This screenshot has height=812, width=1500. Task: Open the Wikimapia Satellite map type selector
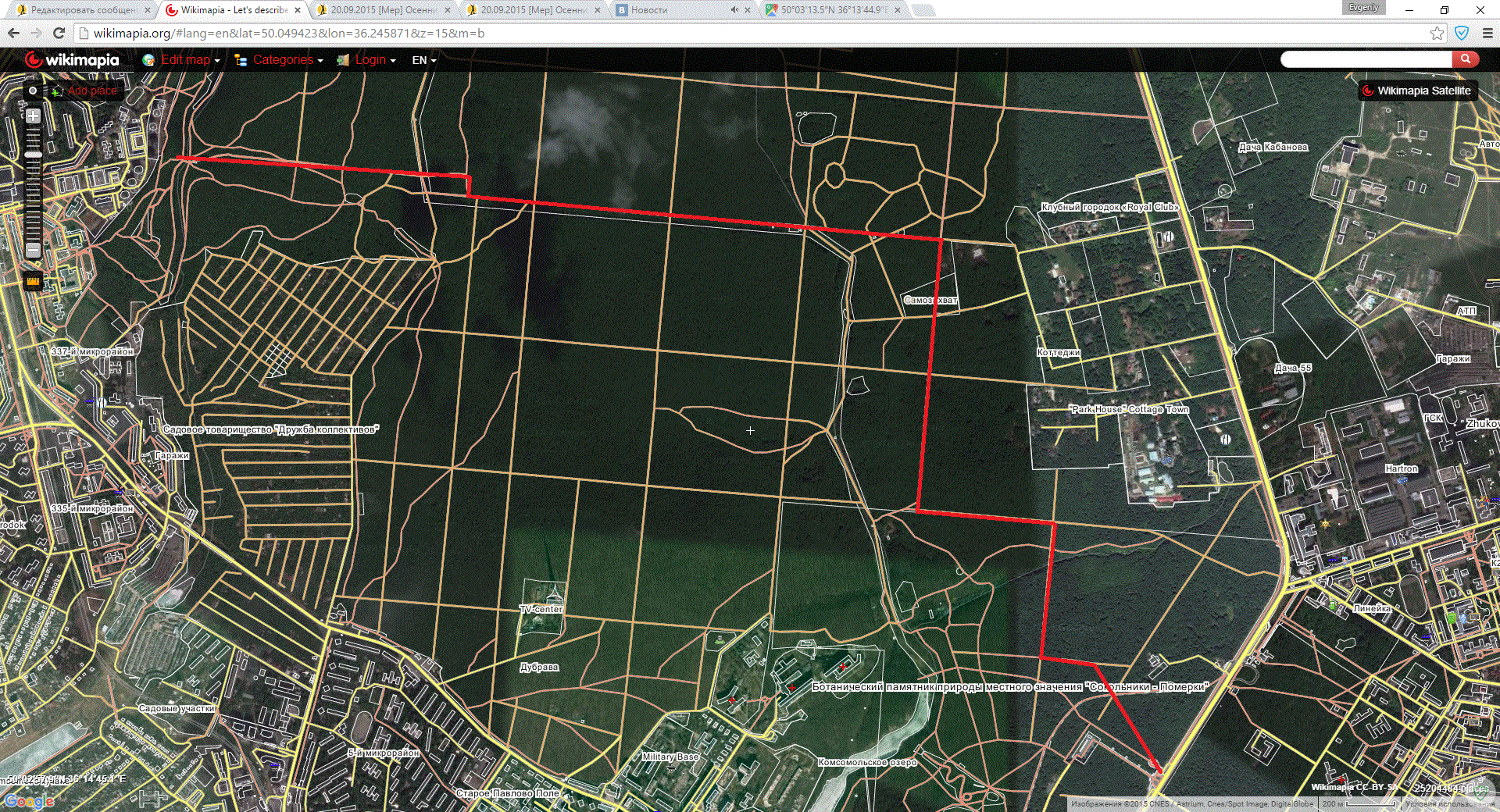tap(1417, 91)
